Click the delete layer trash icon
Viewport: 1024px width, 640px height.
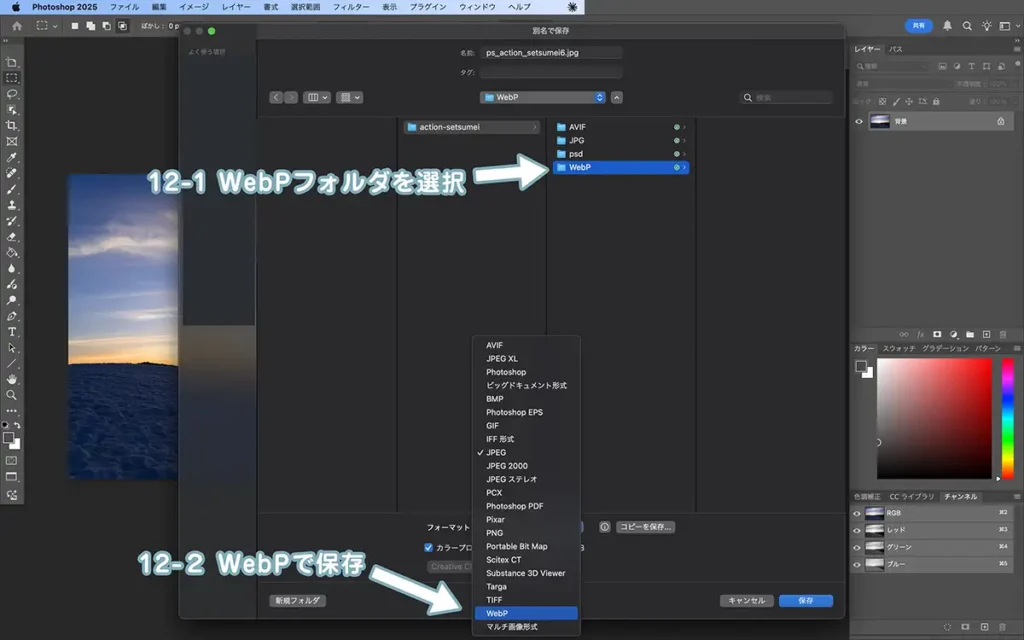(1003, 334)
